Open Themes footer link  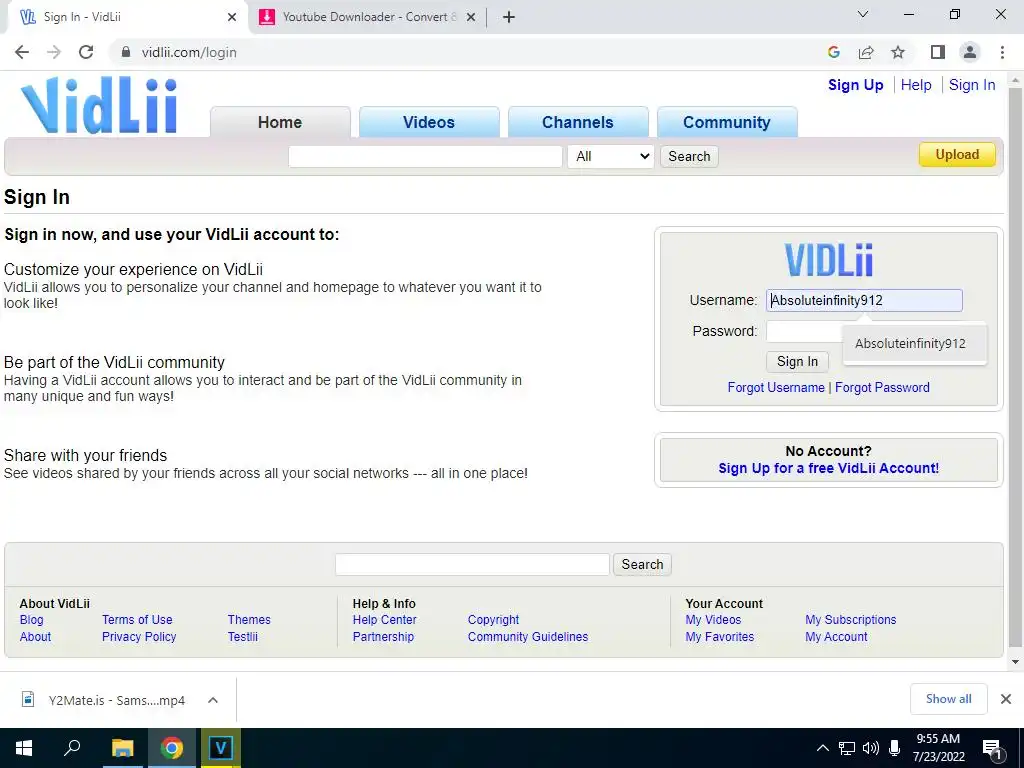[249, 620]
